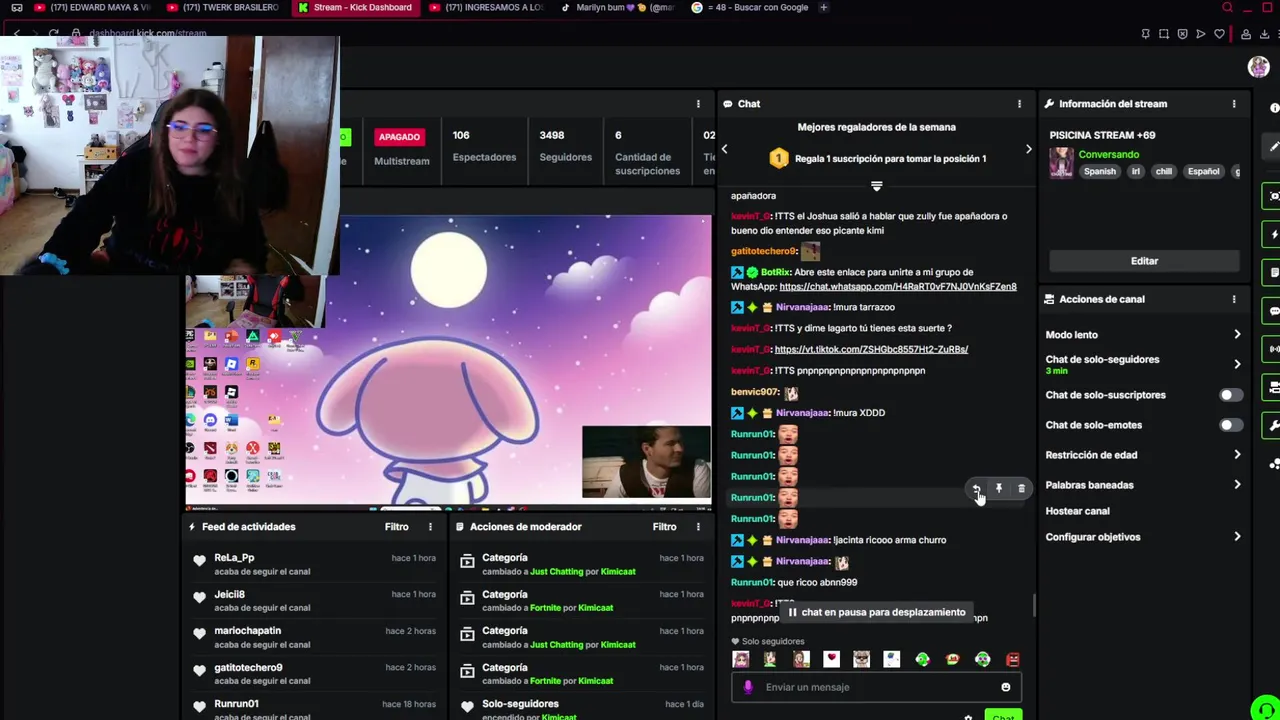This screenshot has height=720, width=1280.
Task: Click the browser send arrow icon
Action: 1201,34
